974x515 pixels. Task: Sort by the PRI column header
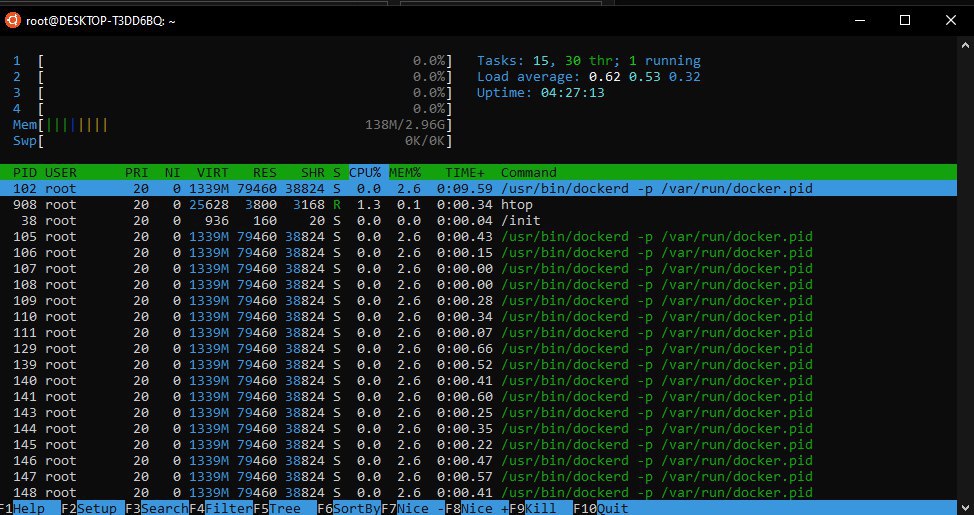[137, 172]
